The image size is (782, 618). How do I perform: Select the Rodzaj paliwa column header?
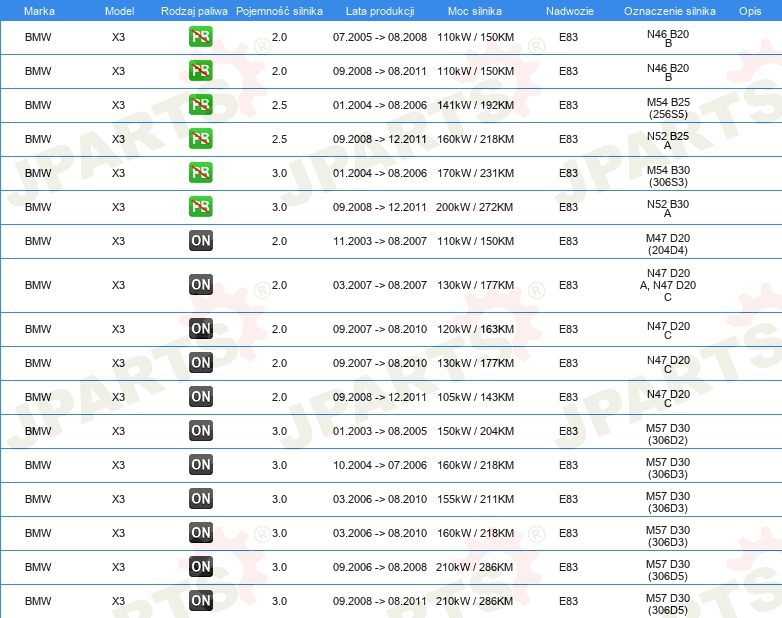coord(194,11)
